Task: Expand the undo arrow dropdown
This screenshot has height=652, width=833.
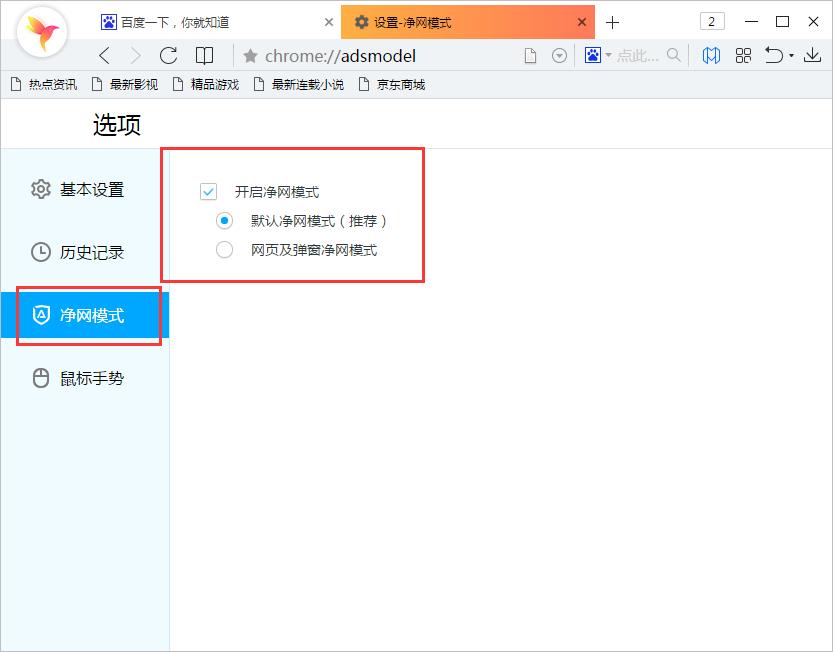Action: click(791, 56)
